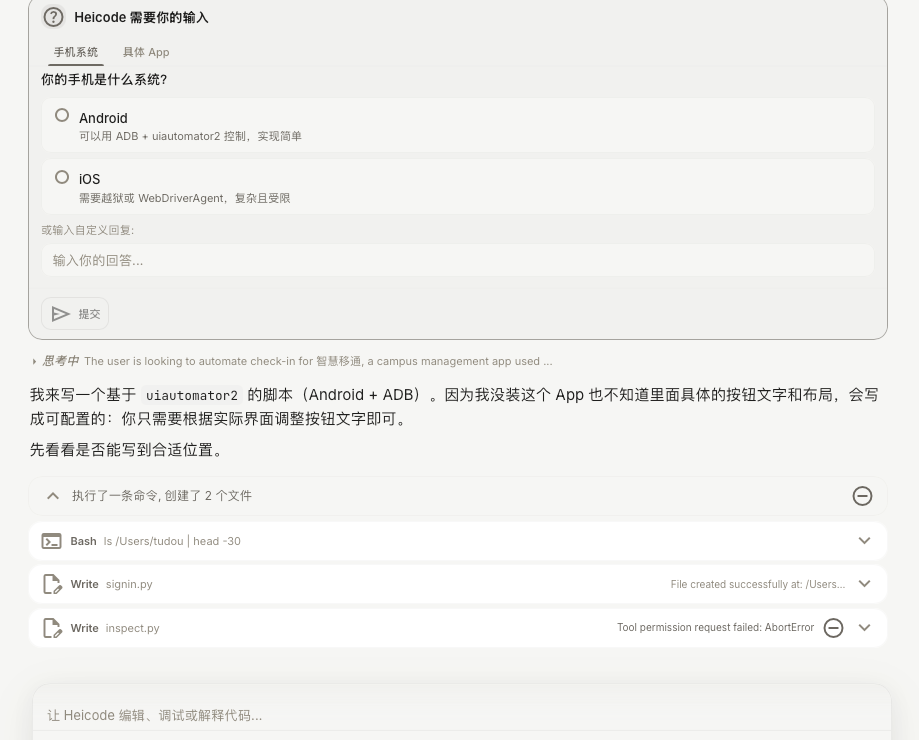Click the inspect.py file name

pos(132,628)
